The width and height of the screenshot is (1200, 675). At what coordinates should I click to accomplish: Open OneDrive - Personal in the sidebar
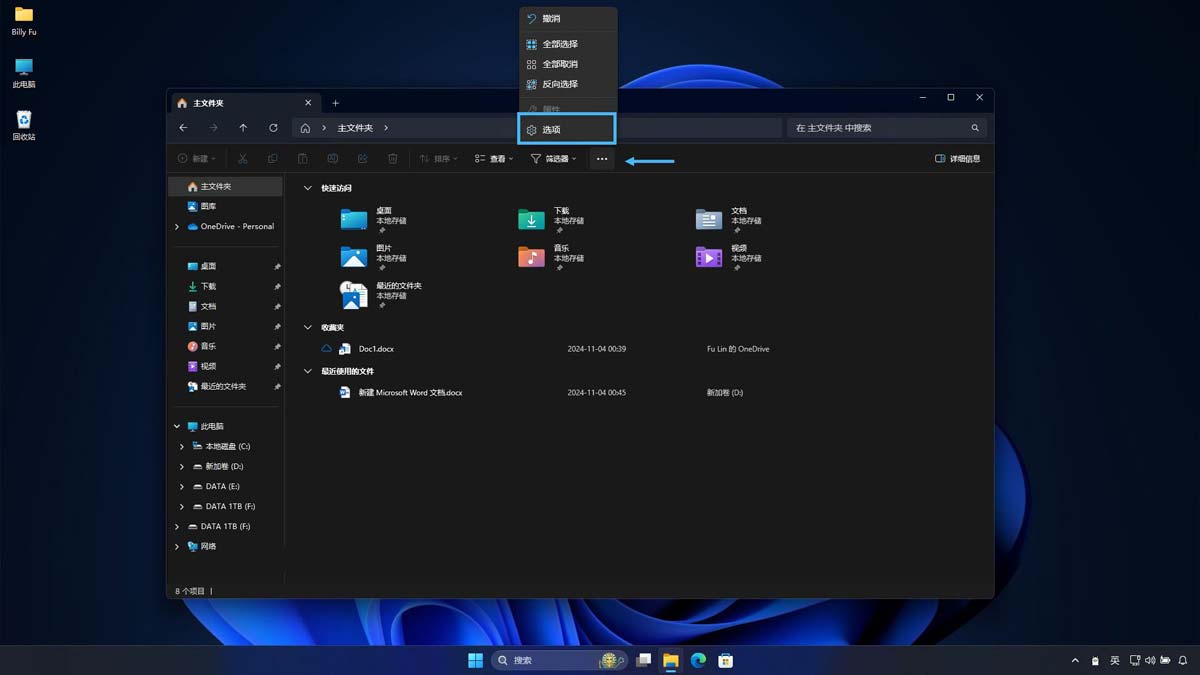coord(236,226)
